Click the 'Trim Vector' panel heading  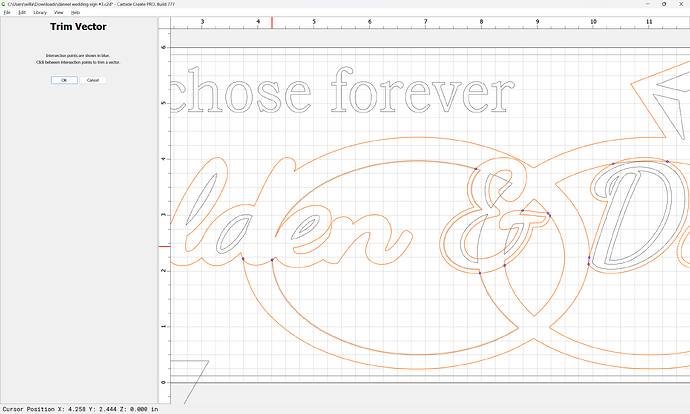[78, 27]
